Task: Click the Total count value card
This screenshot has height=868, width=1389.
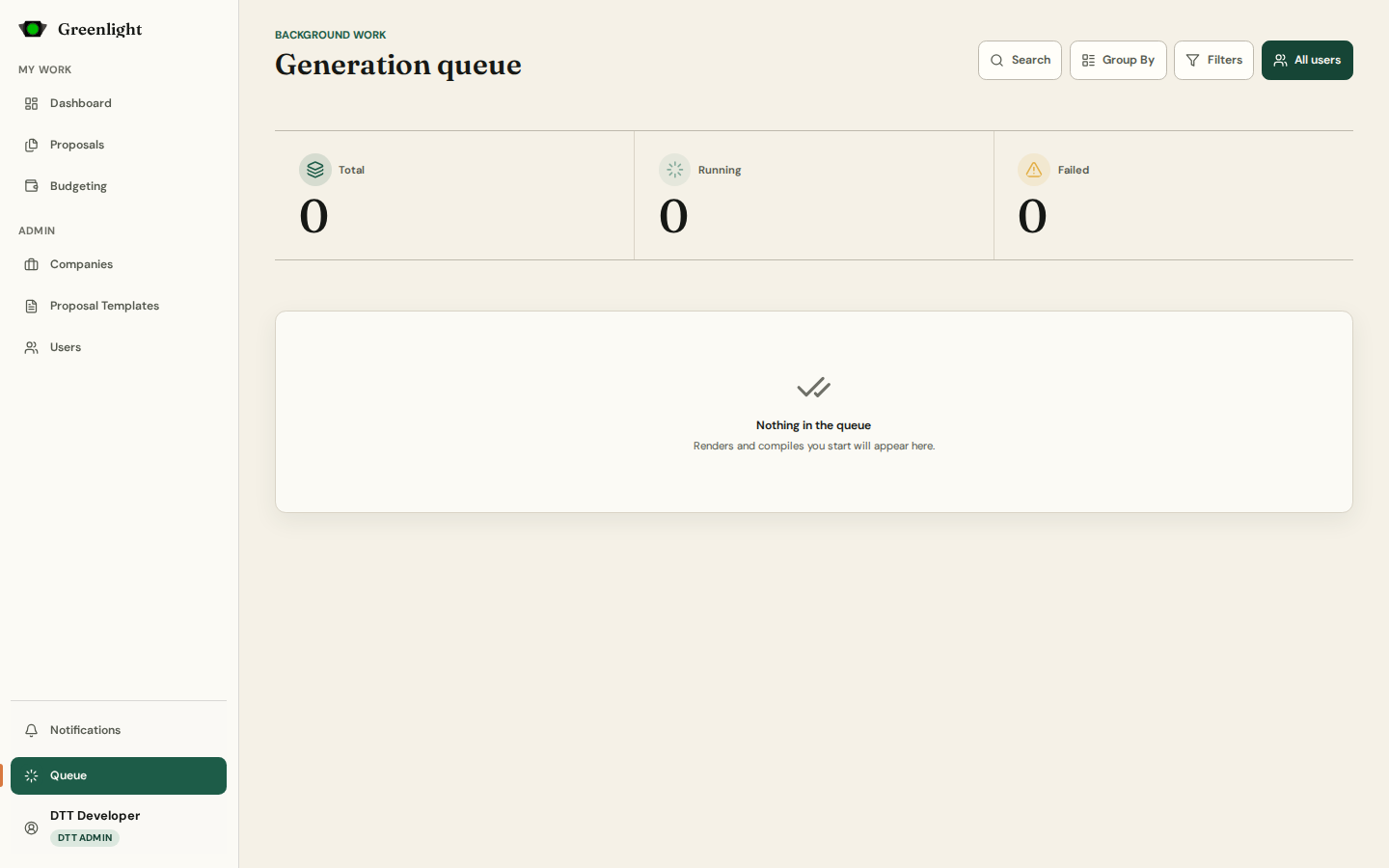Action: tap(454, 196)
